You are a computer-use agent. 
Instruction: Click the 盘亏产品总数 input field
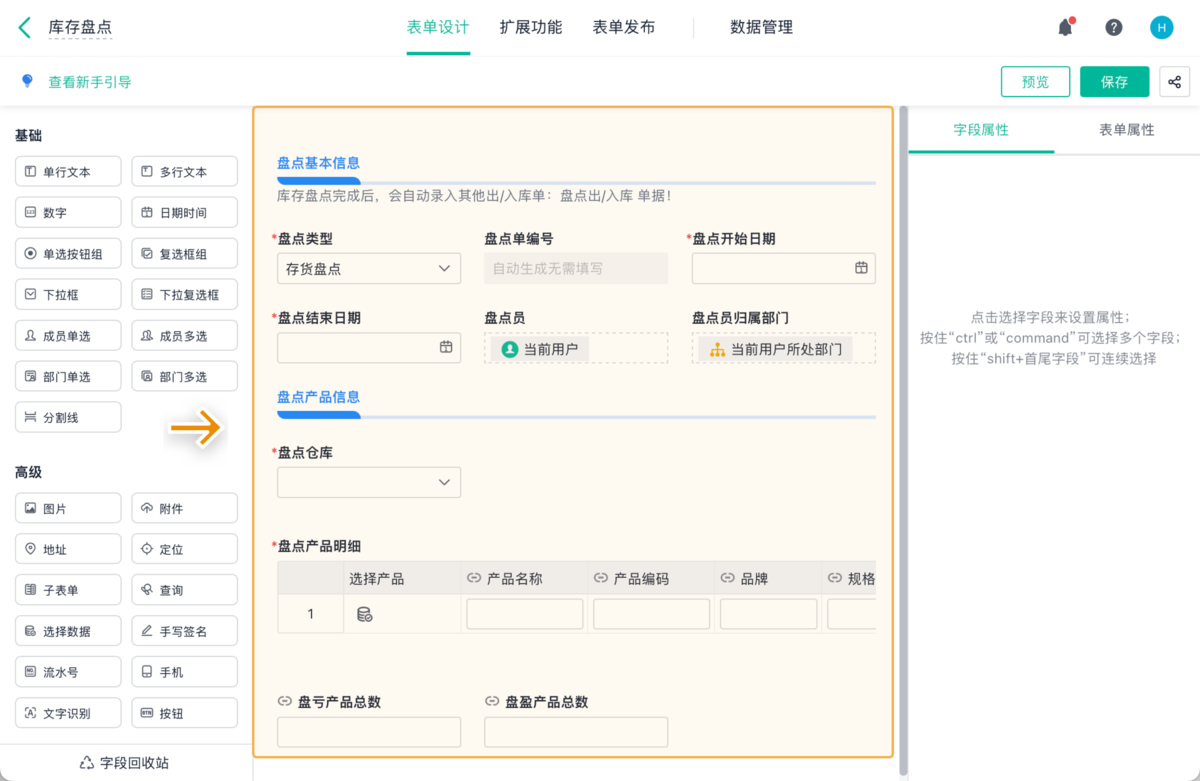368,732
